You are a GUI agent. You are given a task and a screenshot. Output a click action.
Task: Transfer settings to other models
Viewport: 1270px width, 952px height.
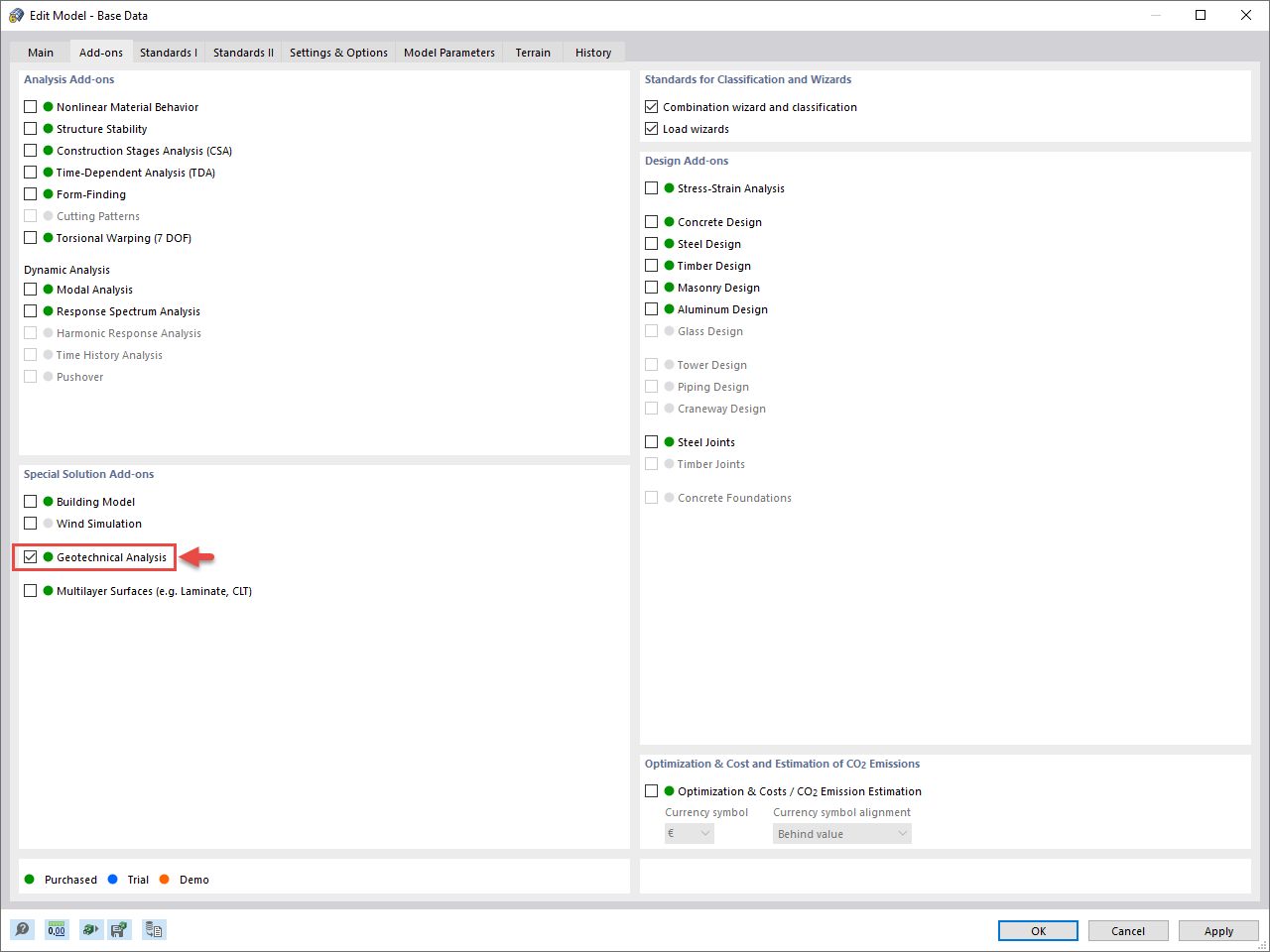pos(154,929)
